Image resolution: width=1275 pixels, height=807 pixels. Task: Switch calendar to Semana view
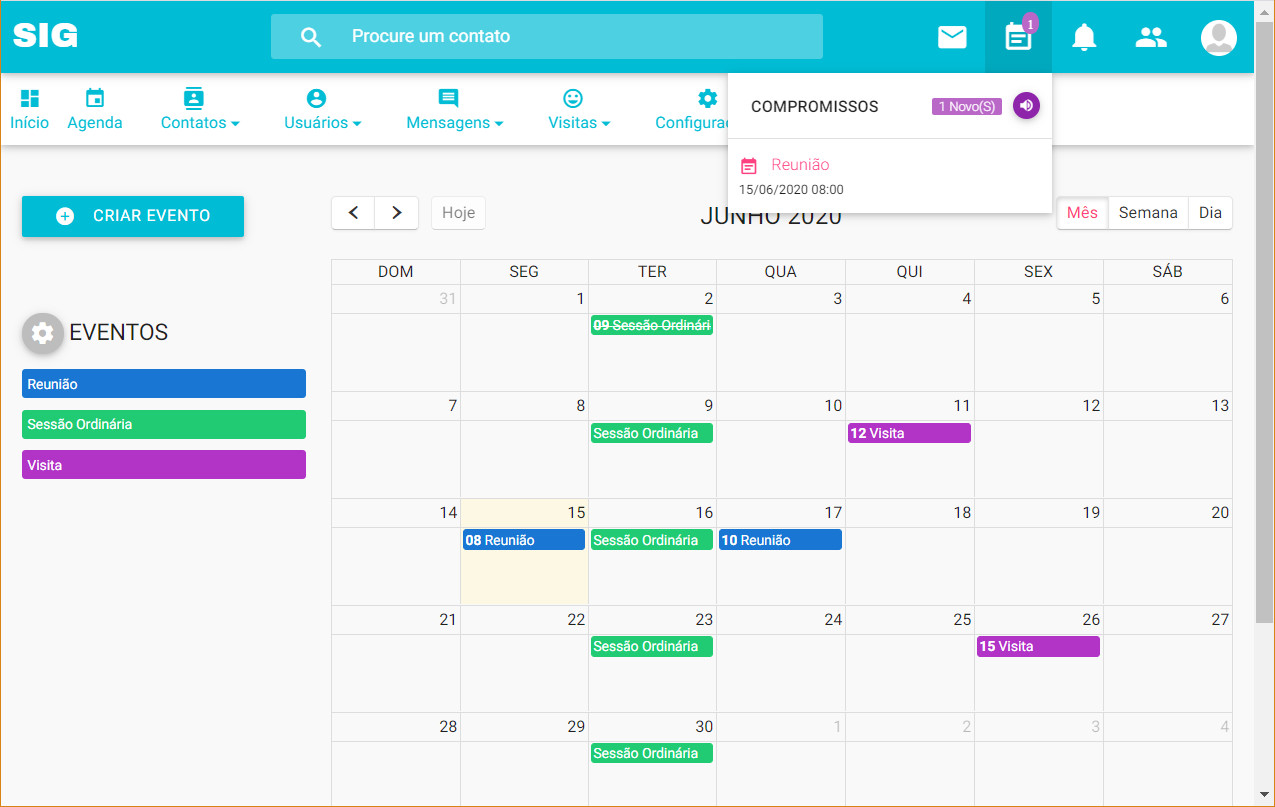click(1148, 213)
